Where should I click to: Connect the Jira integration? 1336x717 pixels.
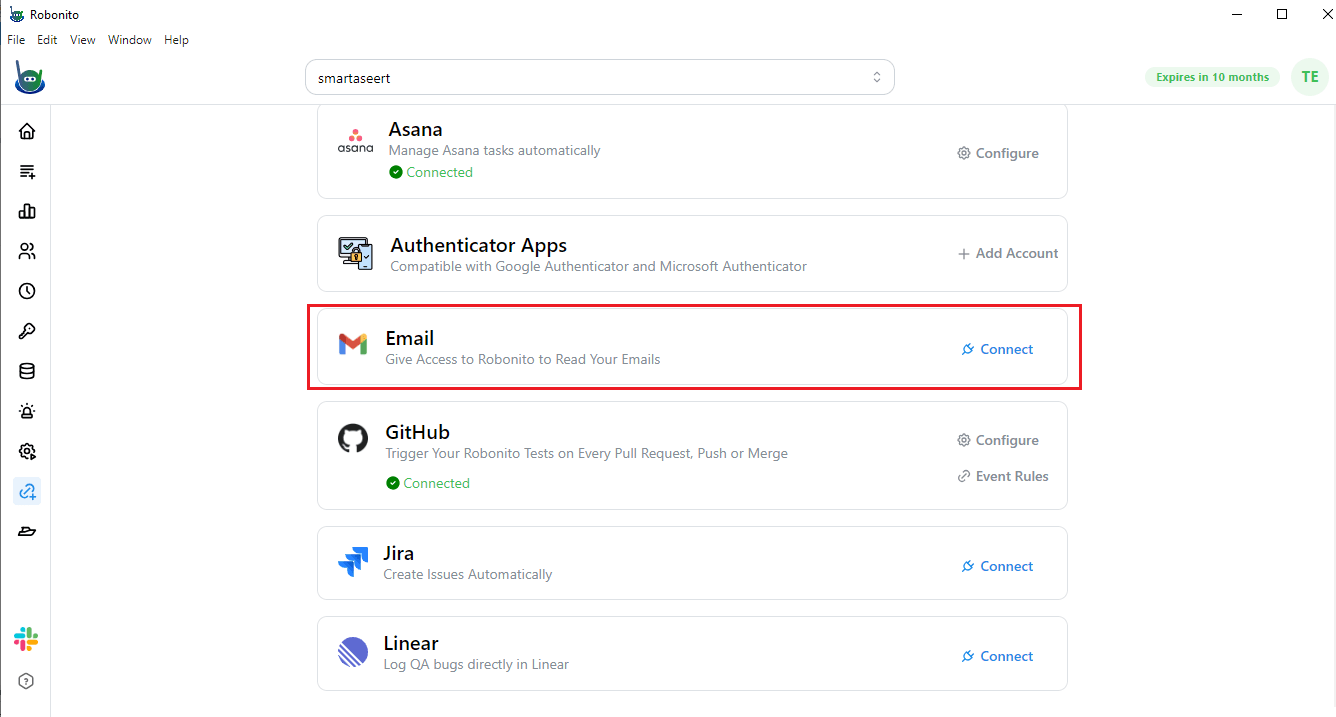point(997,566)
